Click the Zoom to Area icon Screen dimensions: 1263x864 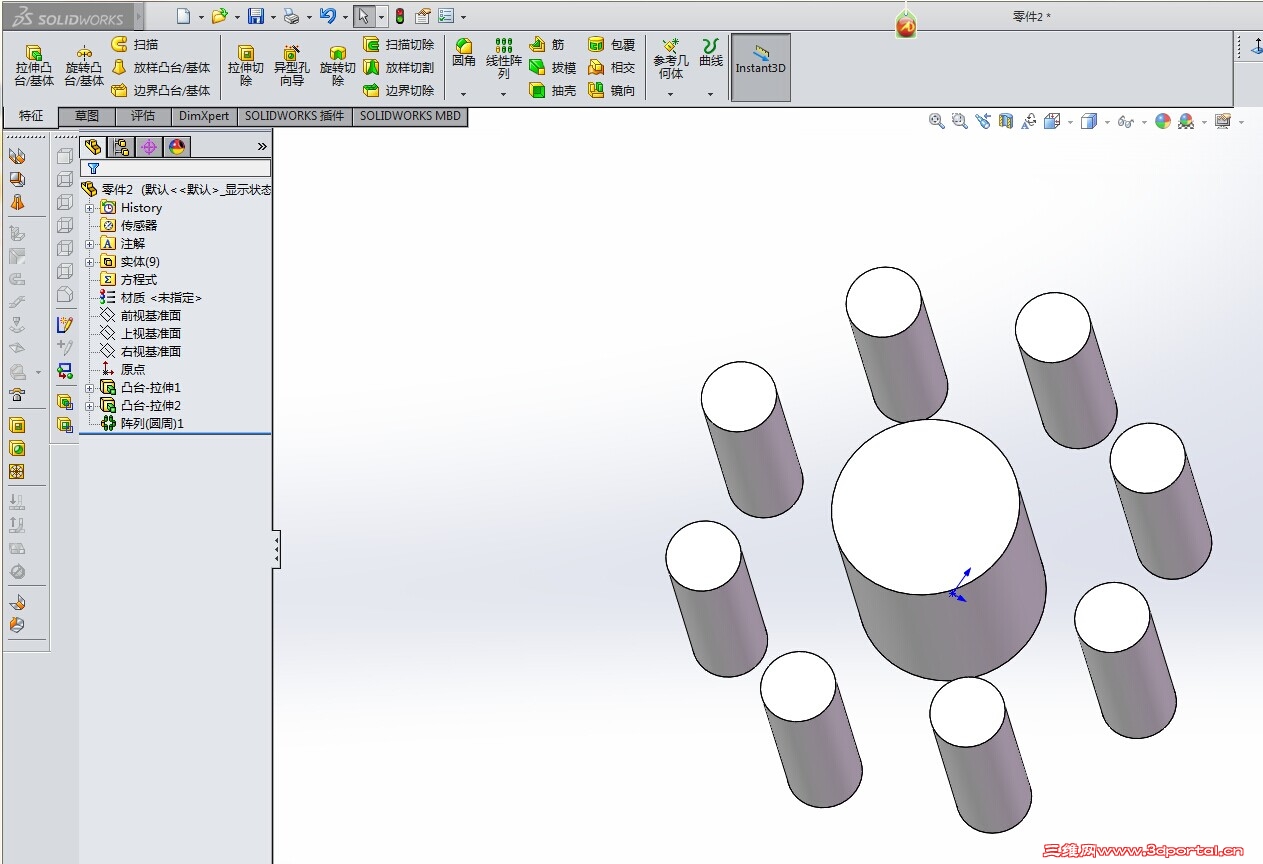point(960,121)
